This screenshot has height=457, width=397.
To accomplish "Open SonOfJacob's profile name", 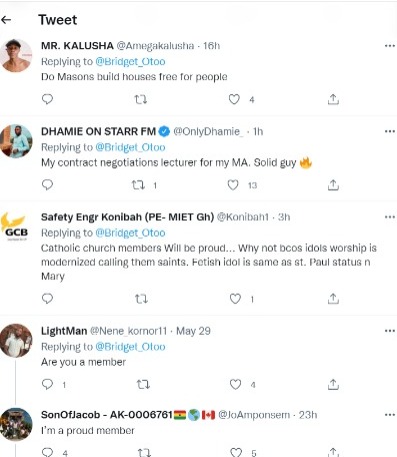I will (107, 415).
